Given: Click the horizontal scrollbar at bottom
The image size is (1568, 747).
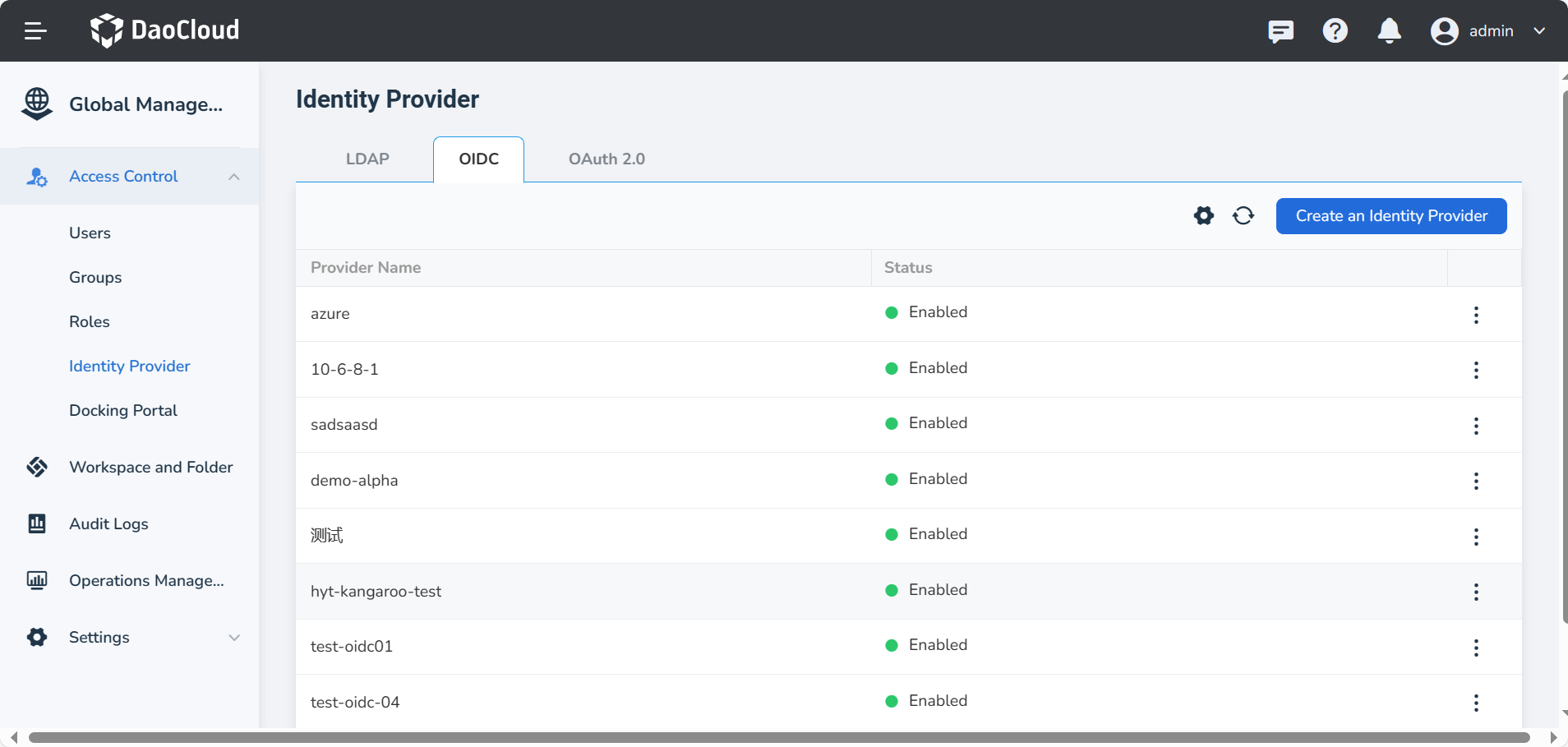Looking at the screenshot, I should click(778, 737).
